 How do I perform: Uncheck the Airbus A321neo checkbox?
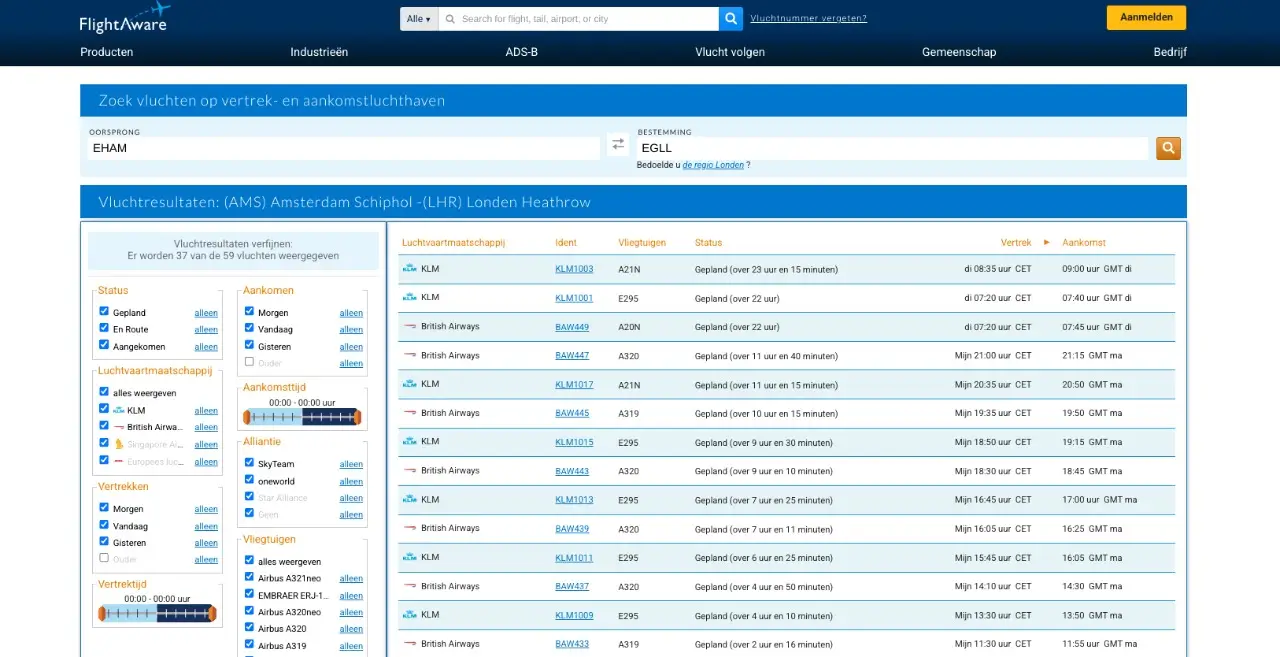tap(249, 577)
